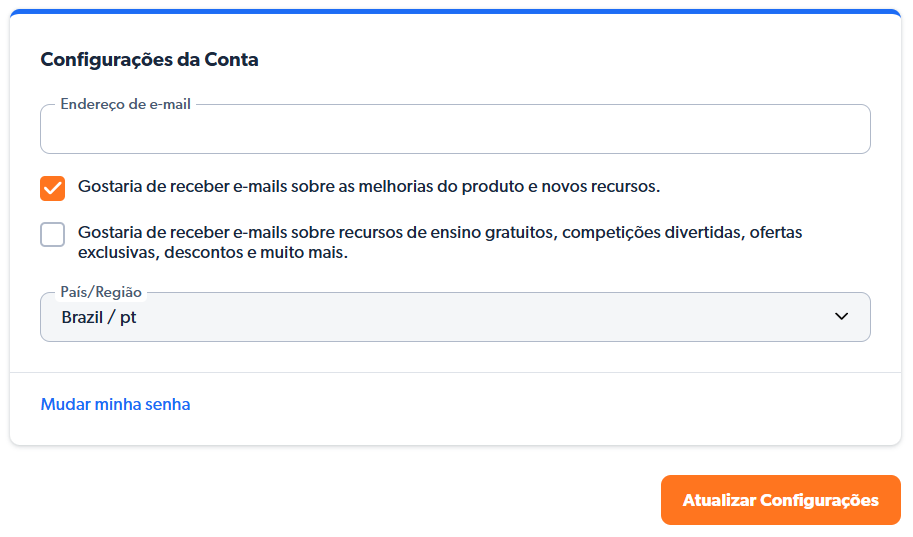Click the "exclusivas, descontos e muito mais" text line
The width and height of the screenshot is (913, 537).
(x=212, y=254)
